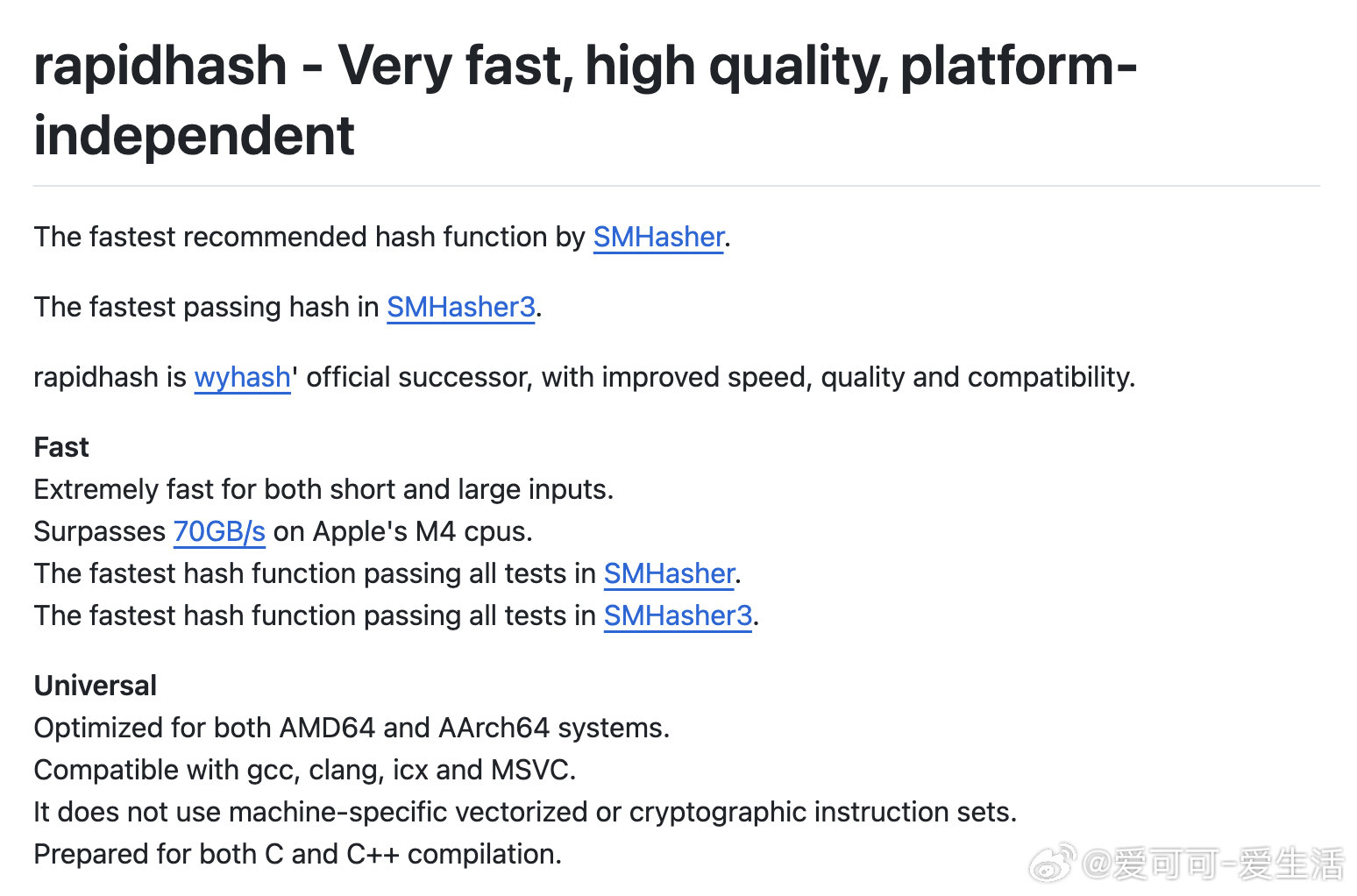This screenshot has width=1357, height=896.
Task: Click 'Compatible with gcc, clang, icx' line
Action: coord(305,770)
